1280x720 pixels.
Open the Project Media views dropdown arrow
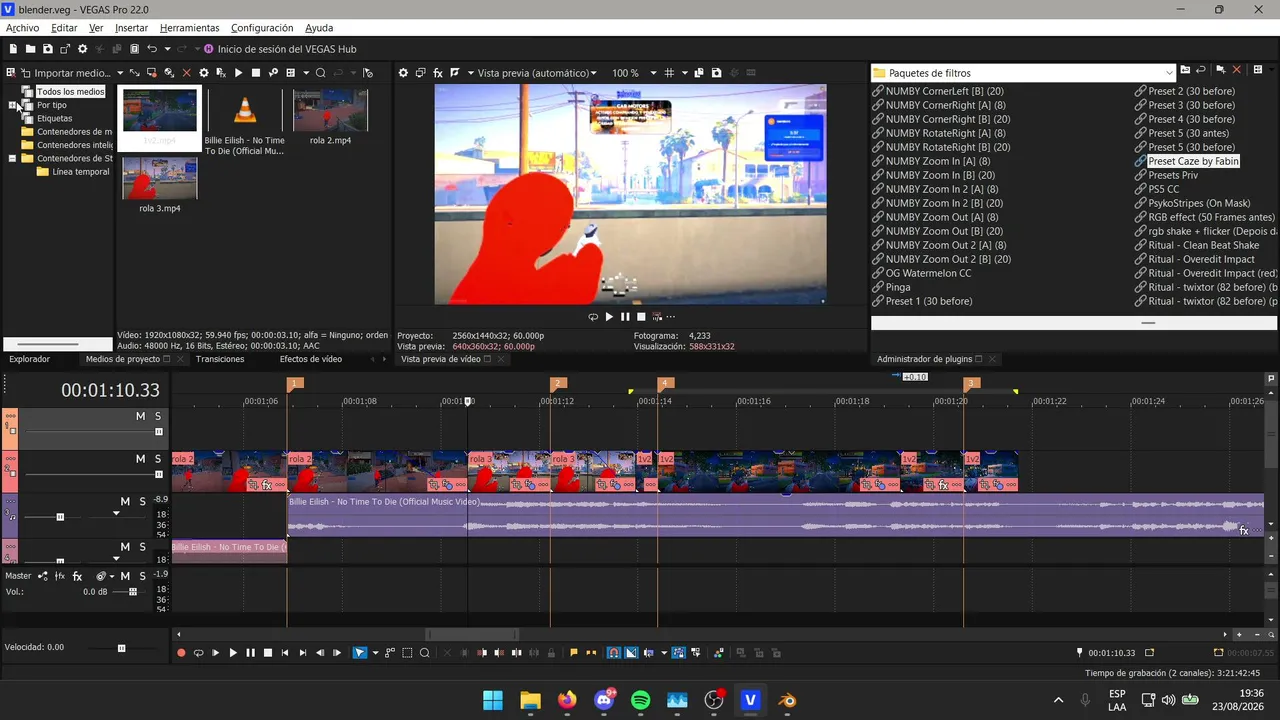[x=304, y=73]
